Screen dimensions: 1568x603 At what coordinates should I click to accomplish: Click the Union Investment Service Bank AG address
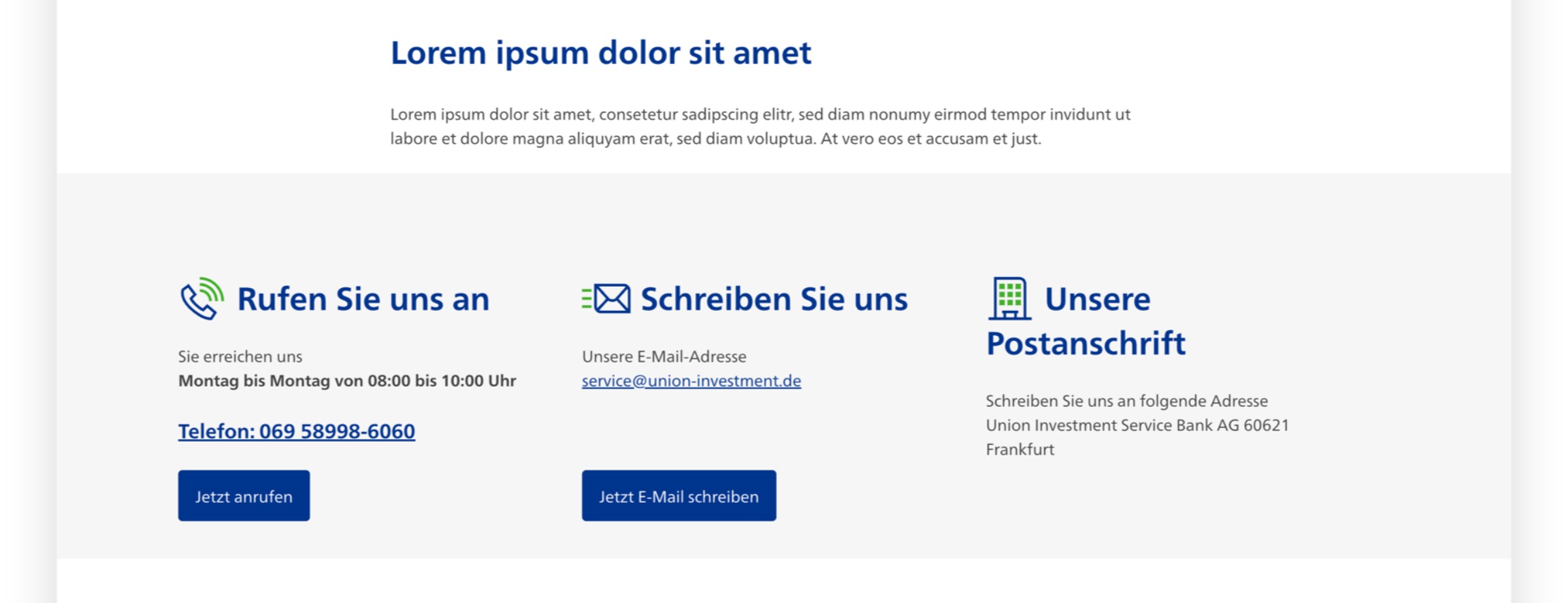[x=1137, y=425]
